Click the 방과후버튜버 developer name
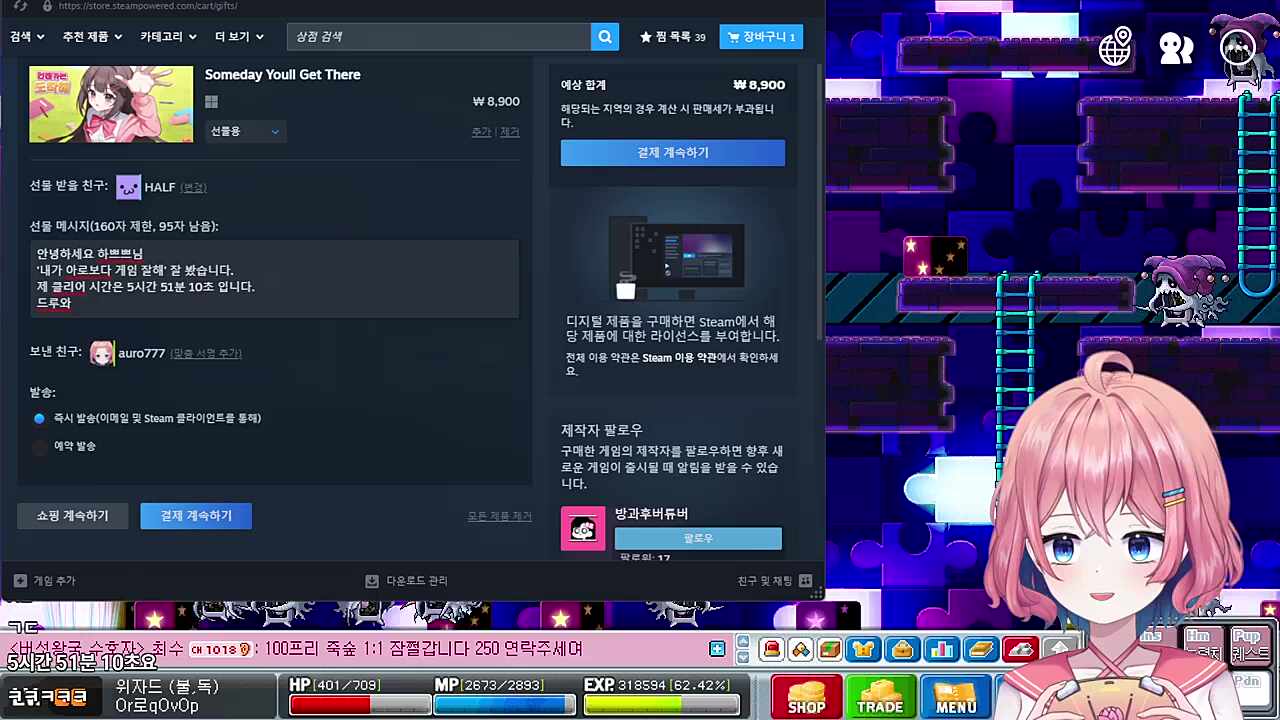The height and width of the screenshot is (720, 1280). (x=651, y=514)
